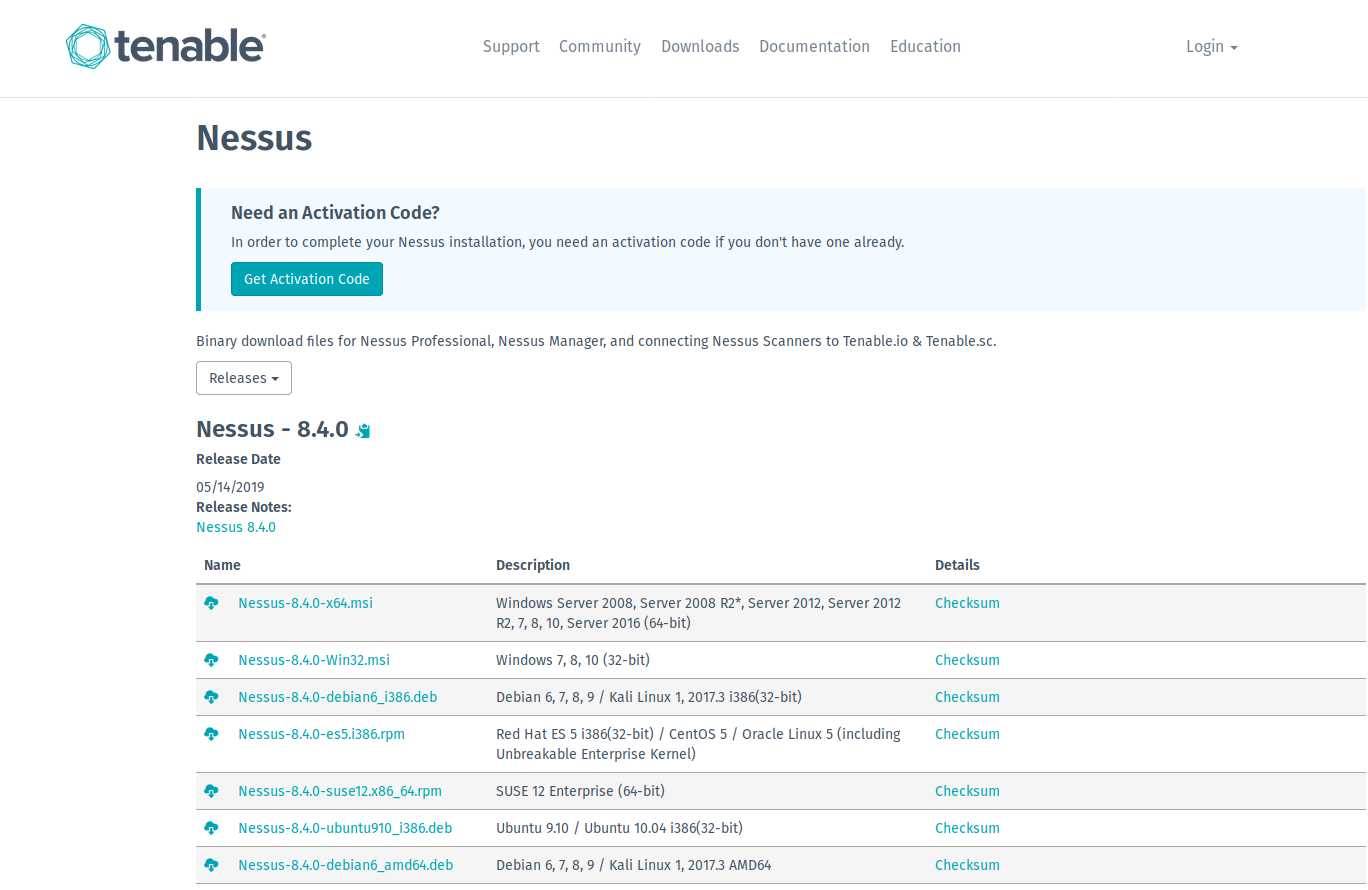This screenshot has width=1368, height=890.
Task: Click the download cloud icon for Nessus-8.4.0-Win32.msi
Action: (211, 660)
